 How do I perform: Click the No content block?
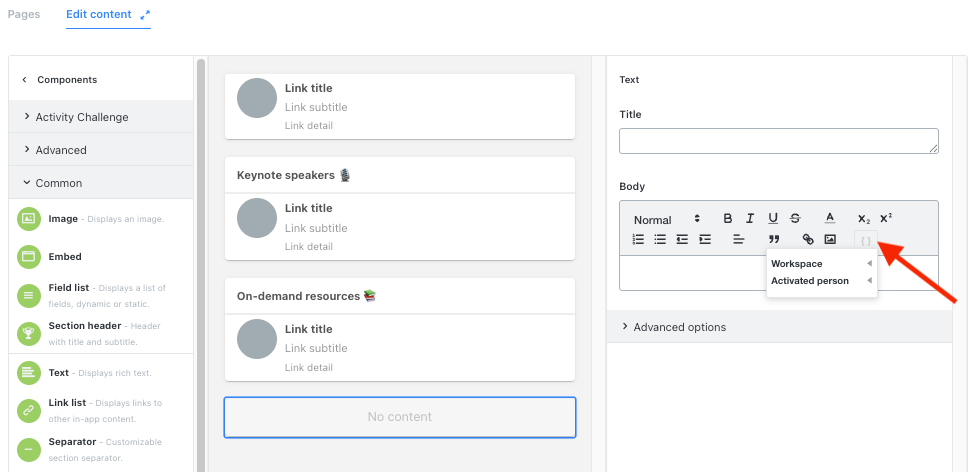pyautogui.click(x=400, y=417)
